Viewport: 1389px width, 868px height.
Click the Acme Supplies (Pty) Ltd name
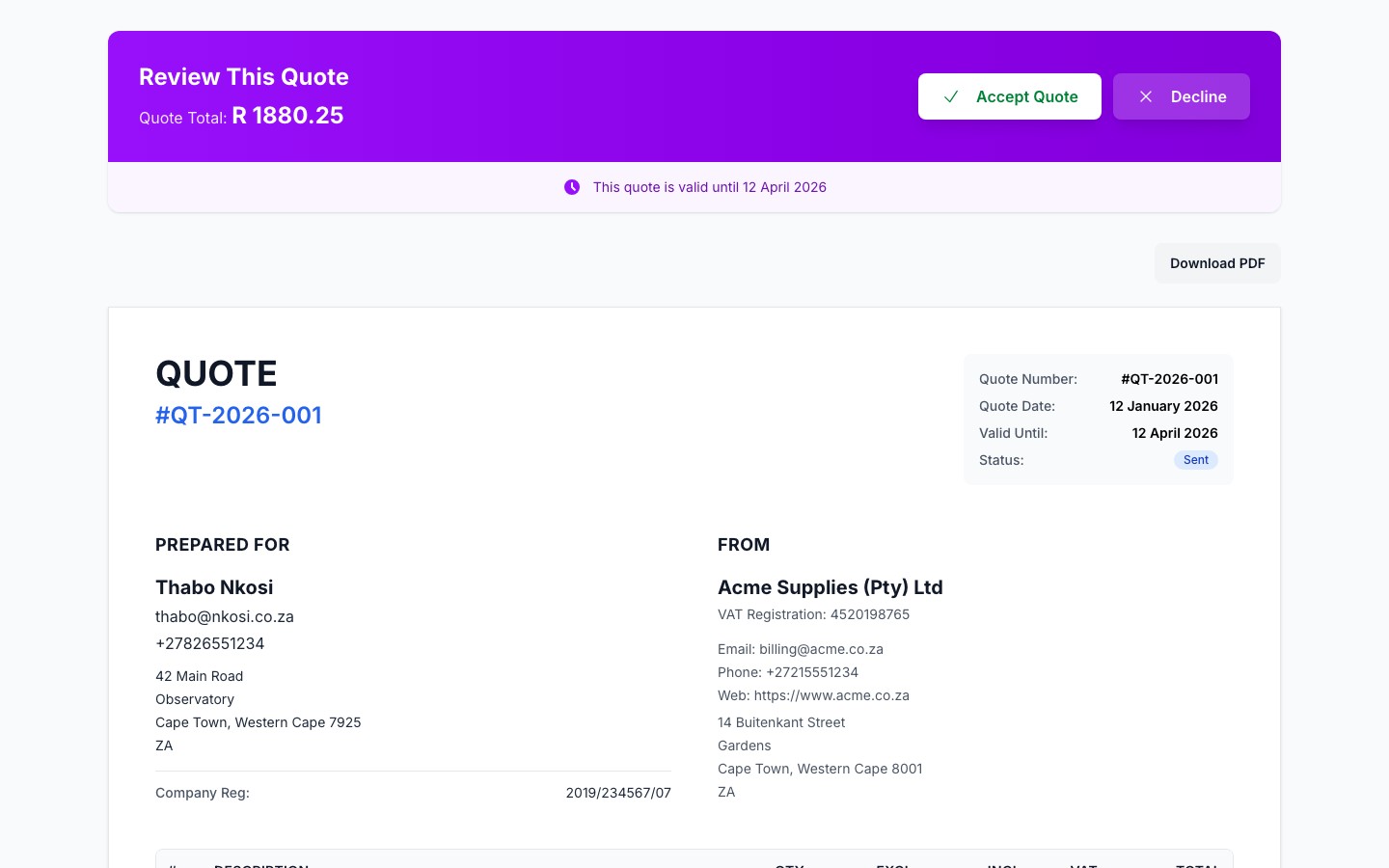click(830, 587)
